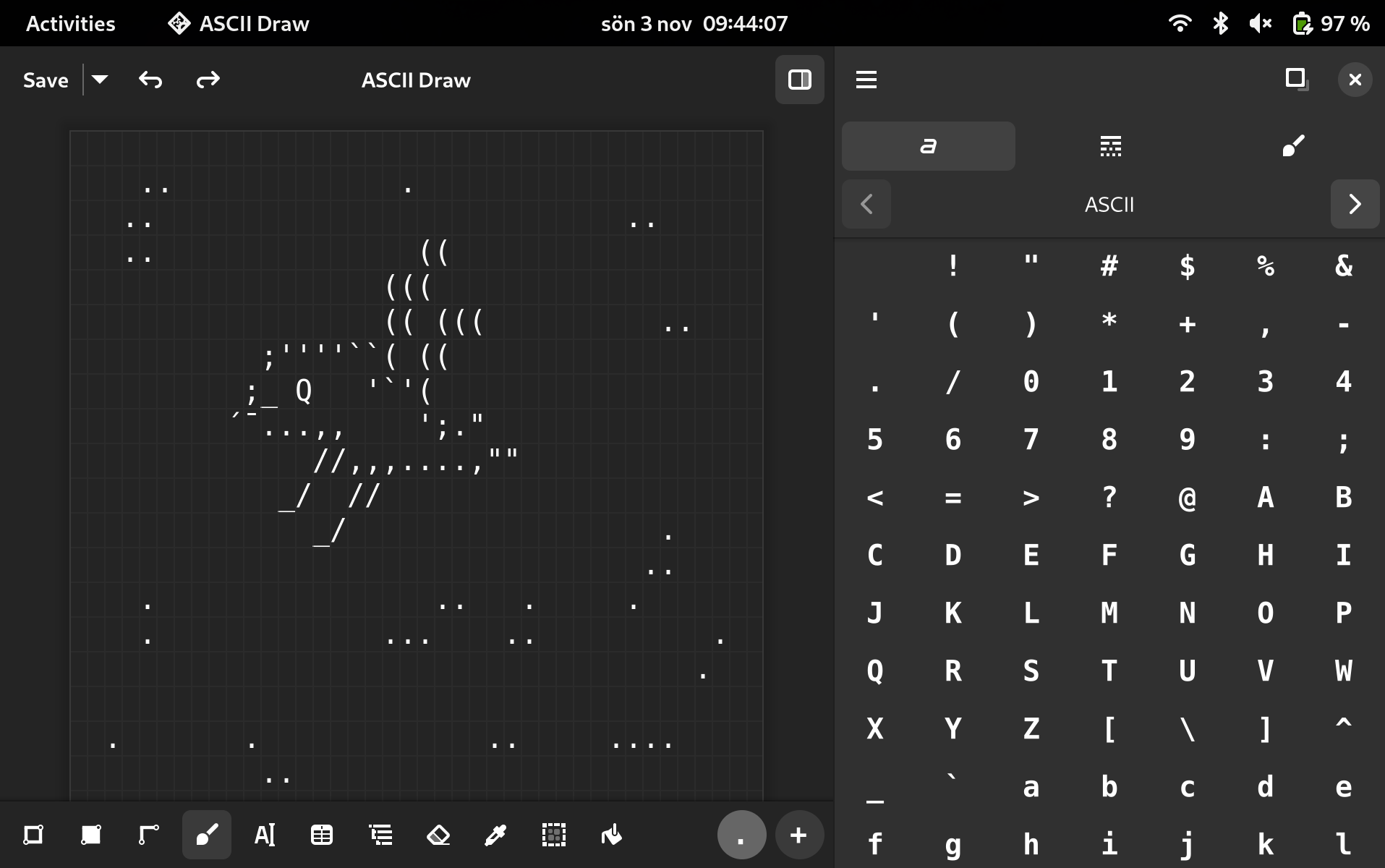Select the Freehand brush tool
This screenshot has width=1385, height=868.
pos(207,835)
